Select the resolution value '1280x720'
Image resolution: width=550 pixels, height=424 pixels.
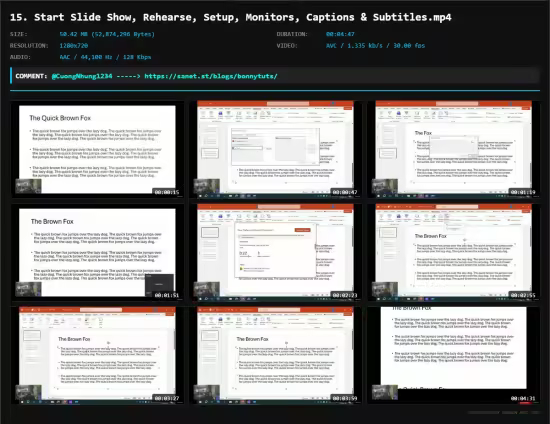pyautogui.click(x=74, y=46)
